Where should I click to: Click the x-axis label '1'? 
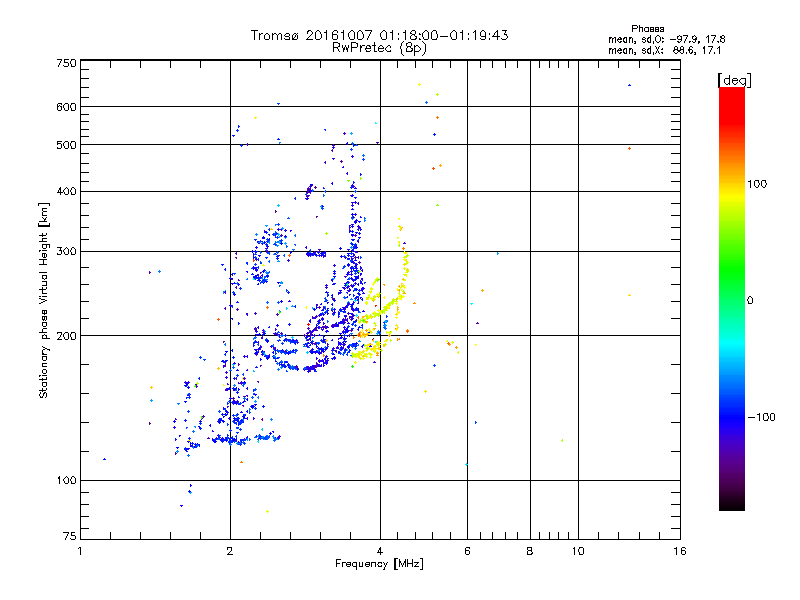click(x=80, y=551)
